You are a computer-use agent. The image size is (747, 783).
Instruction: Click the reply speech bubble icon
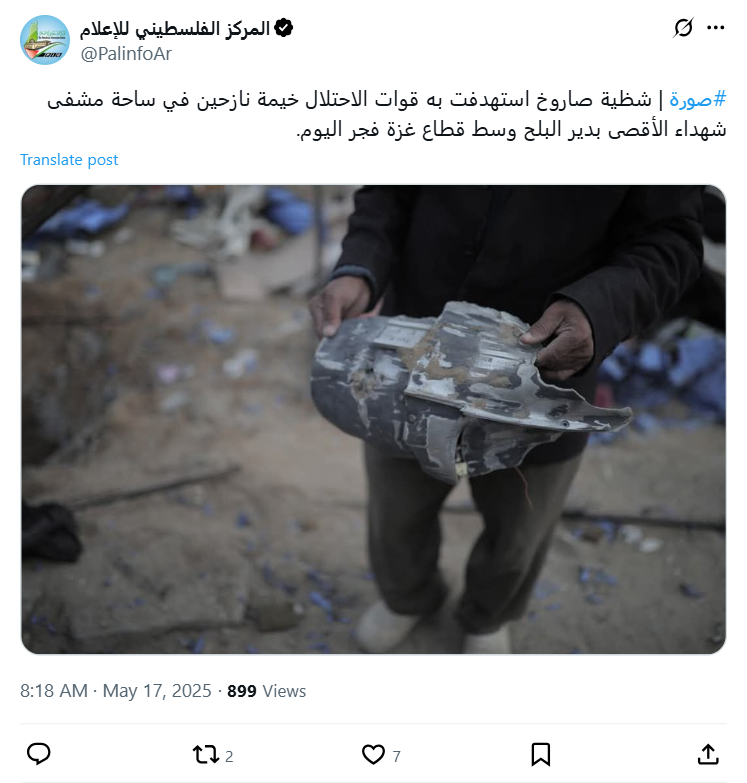[38, 754]
